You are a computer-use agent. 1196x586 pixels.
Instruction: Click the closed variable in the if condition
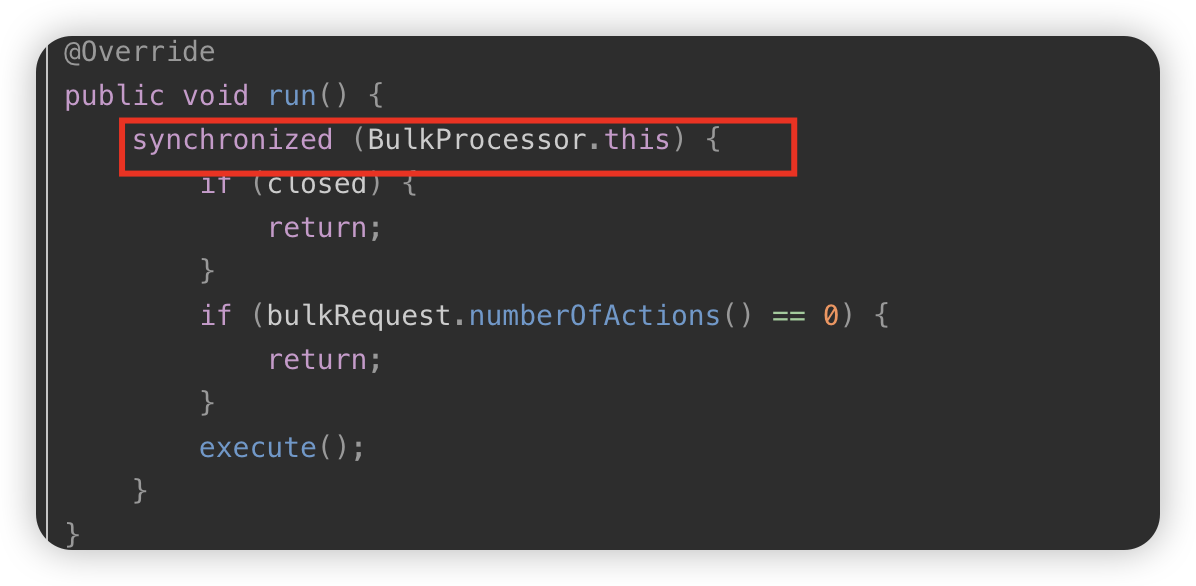click(x=317, y=185)
